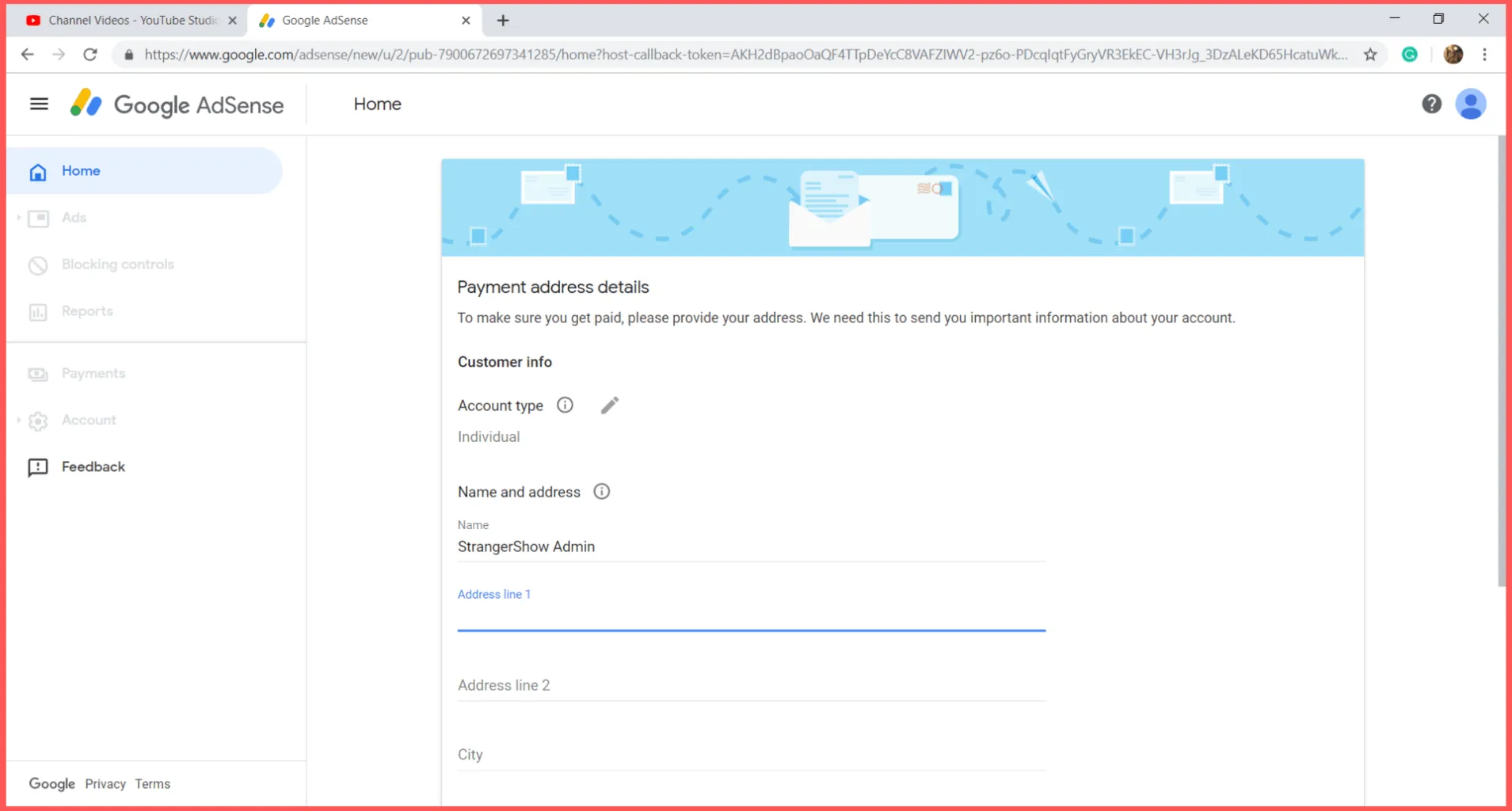Click the Name input field
Image resolution: width=1512 pixels, height=811 pixels.
pos(751,546)
